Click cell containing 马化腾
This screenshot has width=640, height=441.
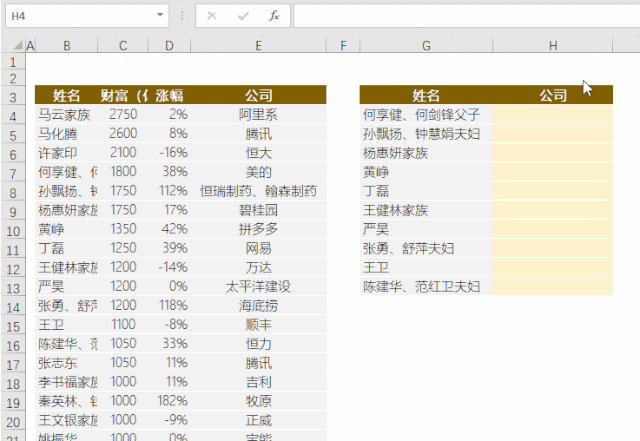[x=66, y=134]
